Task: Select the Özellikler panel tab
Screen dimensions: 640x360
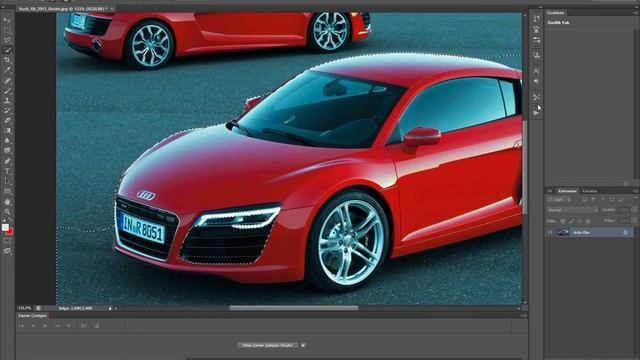Action: pos(556,13)
